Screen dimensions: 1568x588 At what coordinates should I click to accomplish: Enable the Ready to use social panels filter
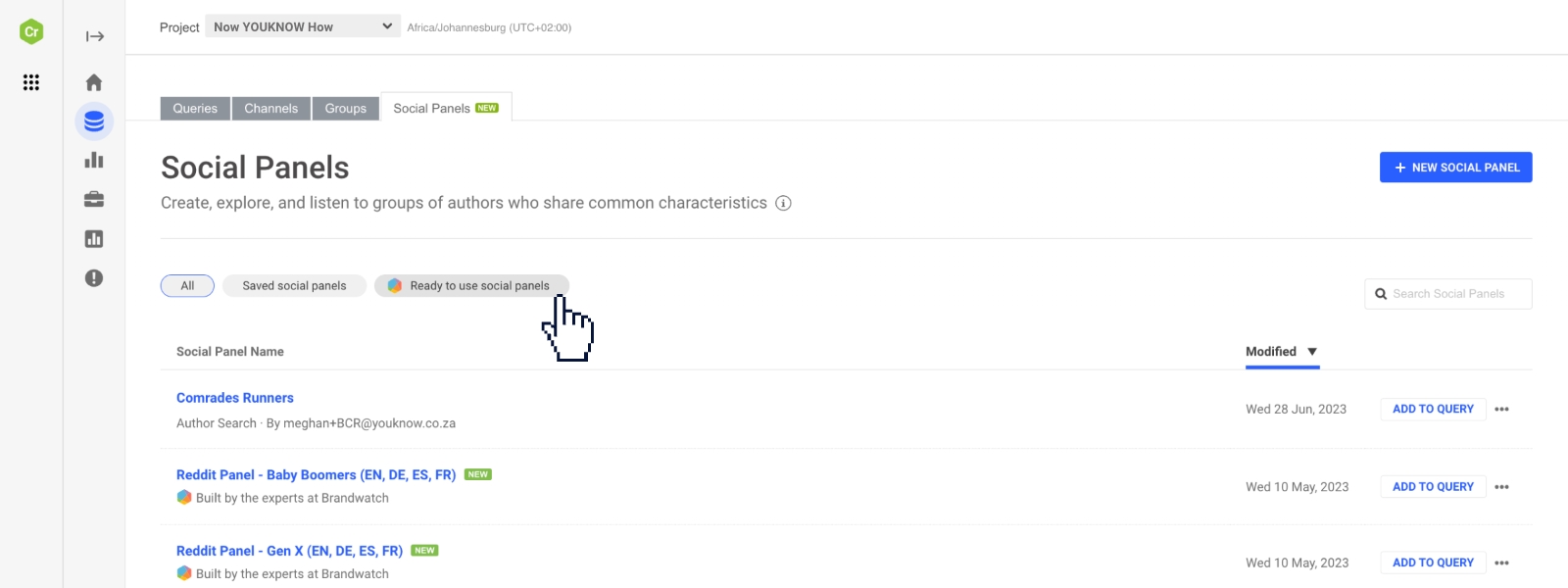point(470,285)
